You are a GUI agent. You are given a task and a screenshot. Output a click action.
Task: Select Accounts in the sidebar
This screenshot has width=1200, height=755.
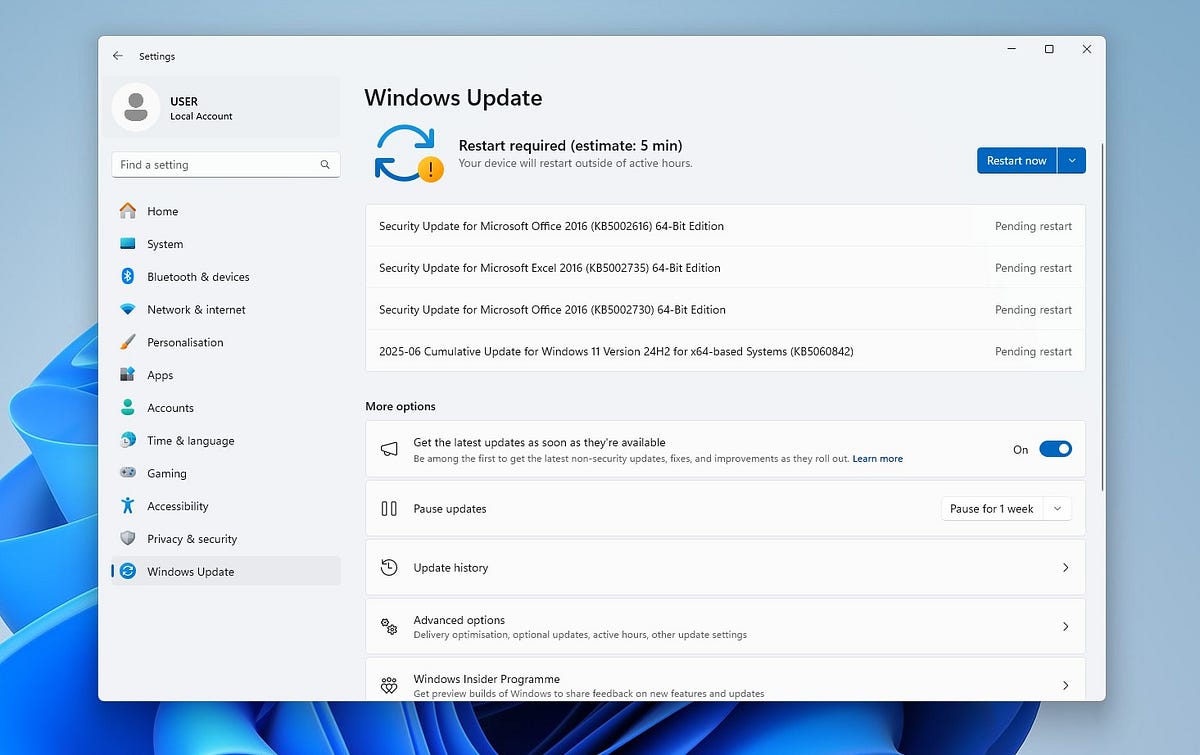point(170,408)
